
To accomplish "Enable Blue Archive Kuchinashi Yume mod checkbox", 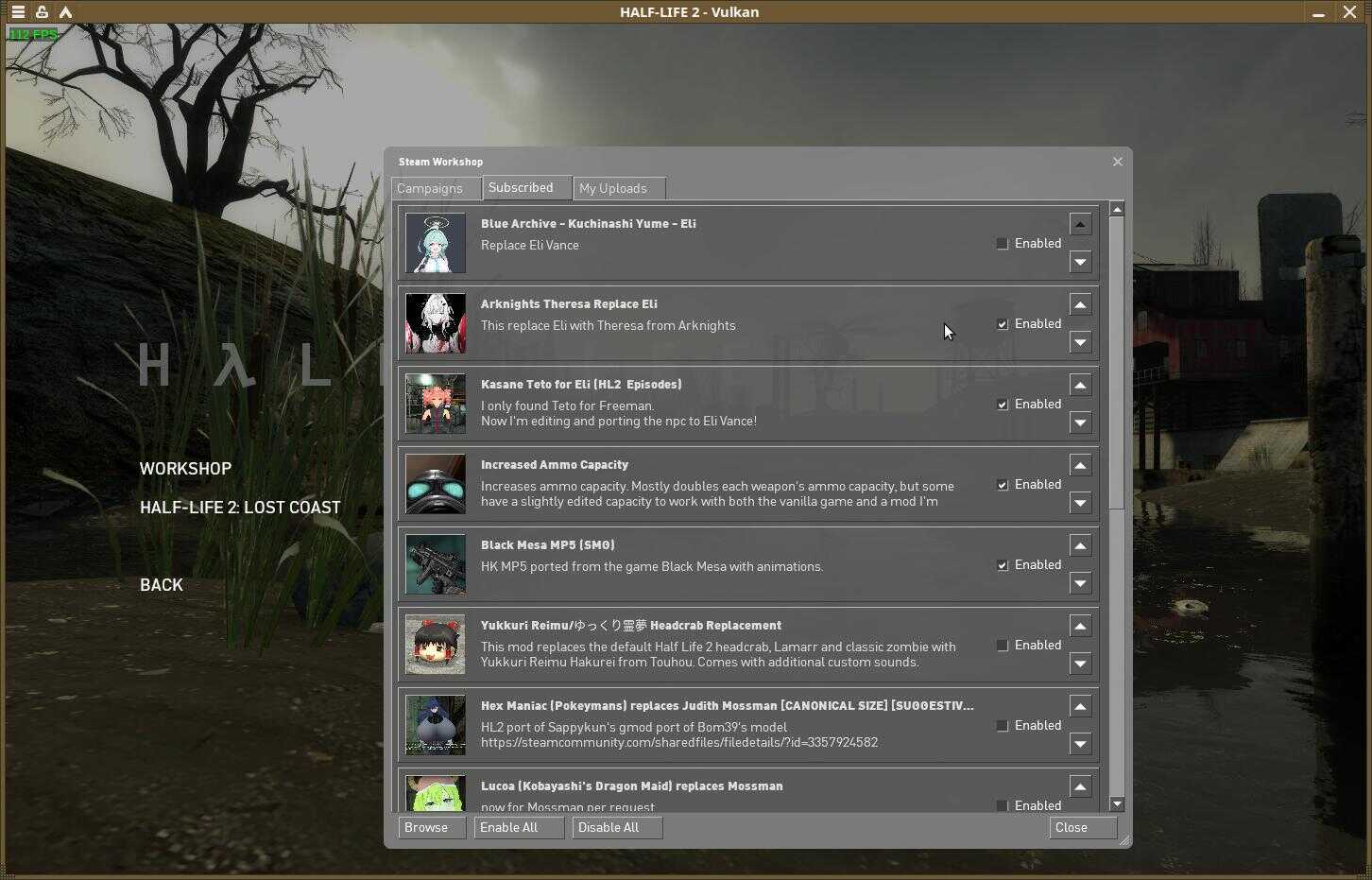I will pos(1003,244).
